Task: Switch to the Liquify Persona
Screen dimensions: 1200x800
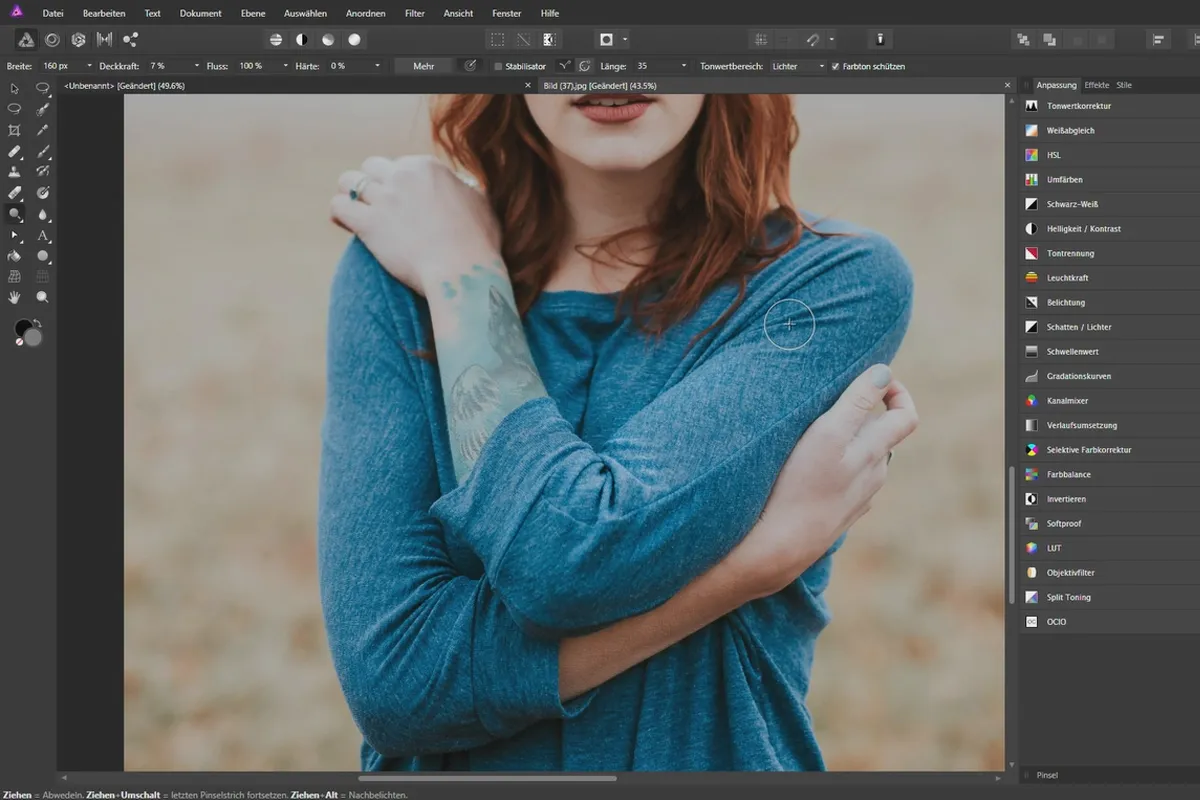Action: tap(52, 40)
